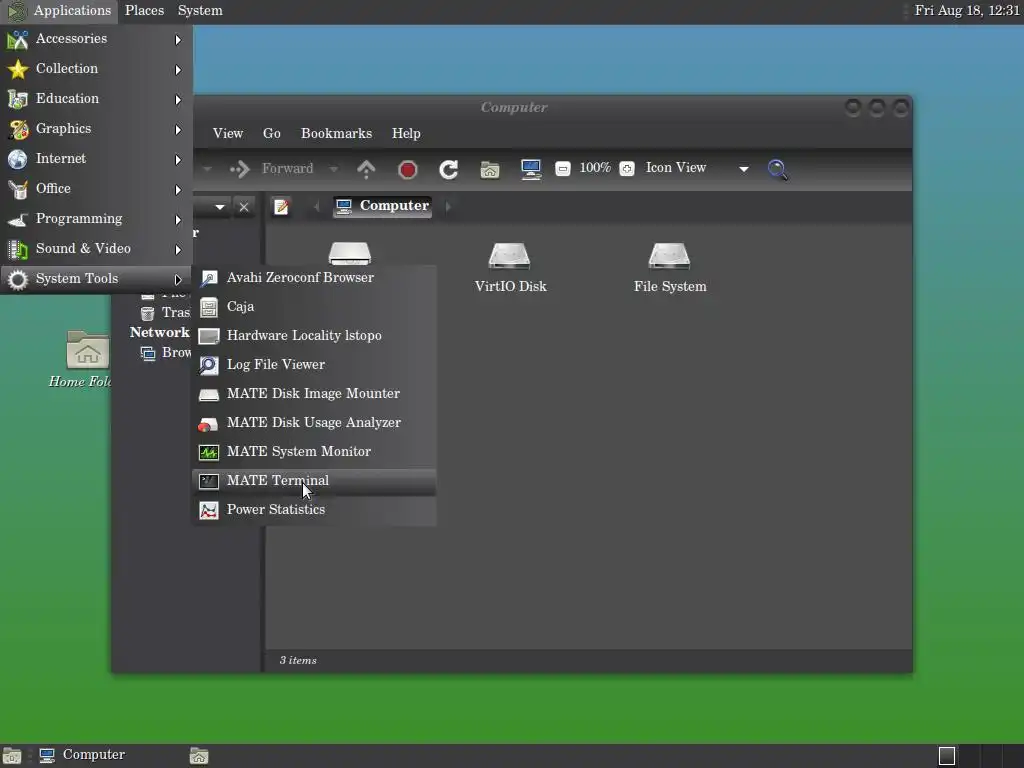Image resolution: width=1024 pixels, height=768 pixels.
Task: Open Power Statistics entry
Action: pyautogui.click(x=314, y=509)
